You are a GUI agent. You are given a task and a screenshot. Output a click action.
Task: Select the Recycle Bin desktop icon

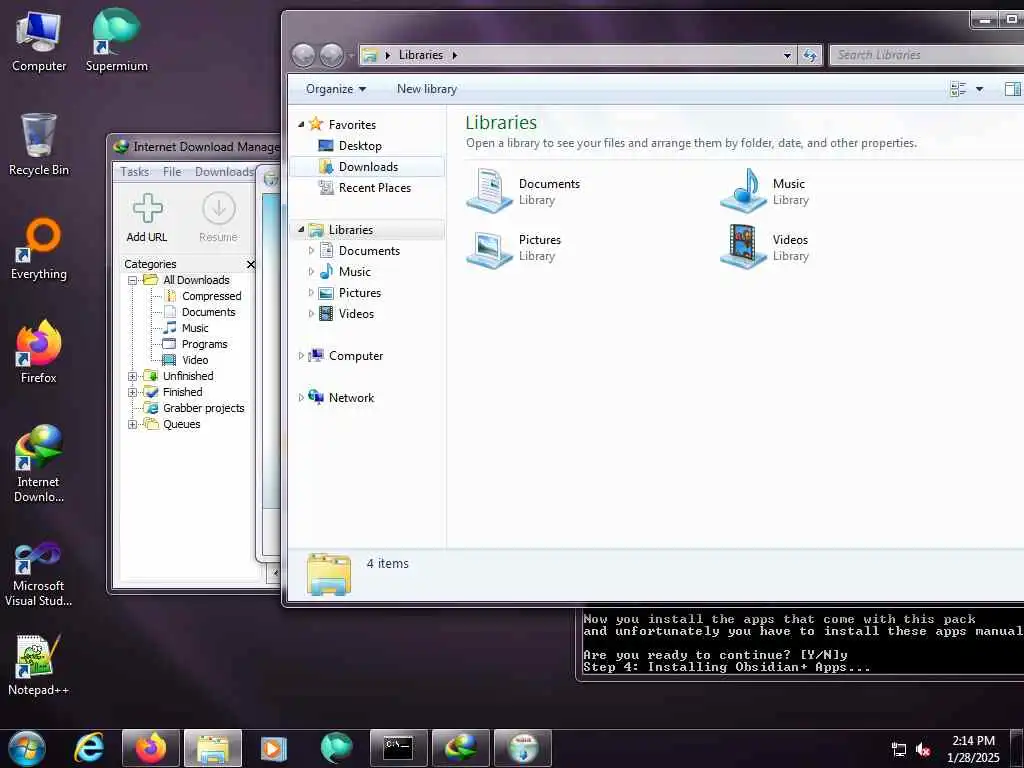tap(39, 145)
